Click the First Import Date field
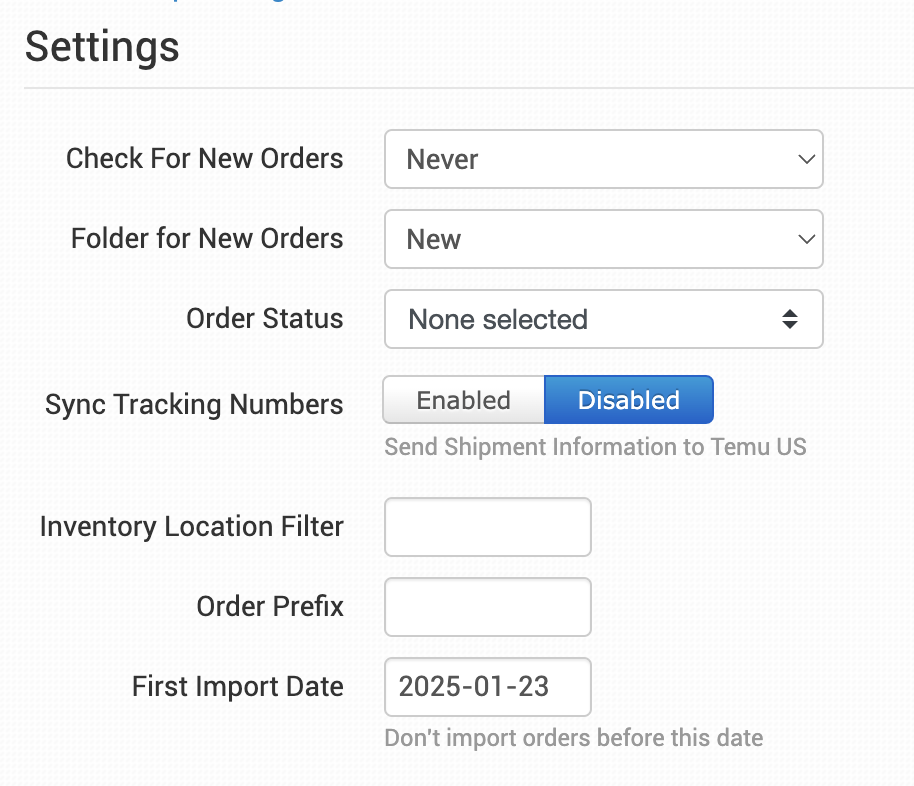 [x=488, y=687]
